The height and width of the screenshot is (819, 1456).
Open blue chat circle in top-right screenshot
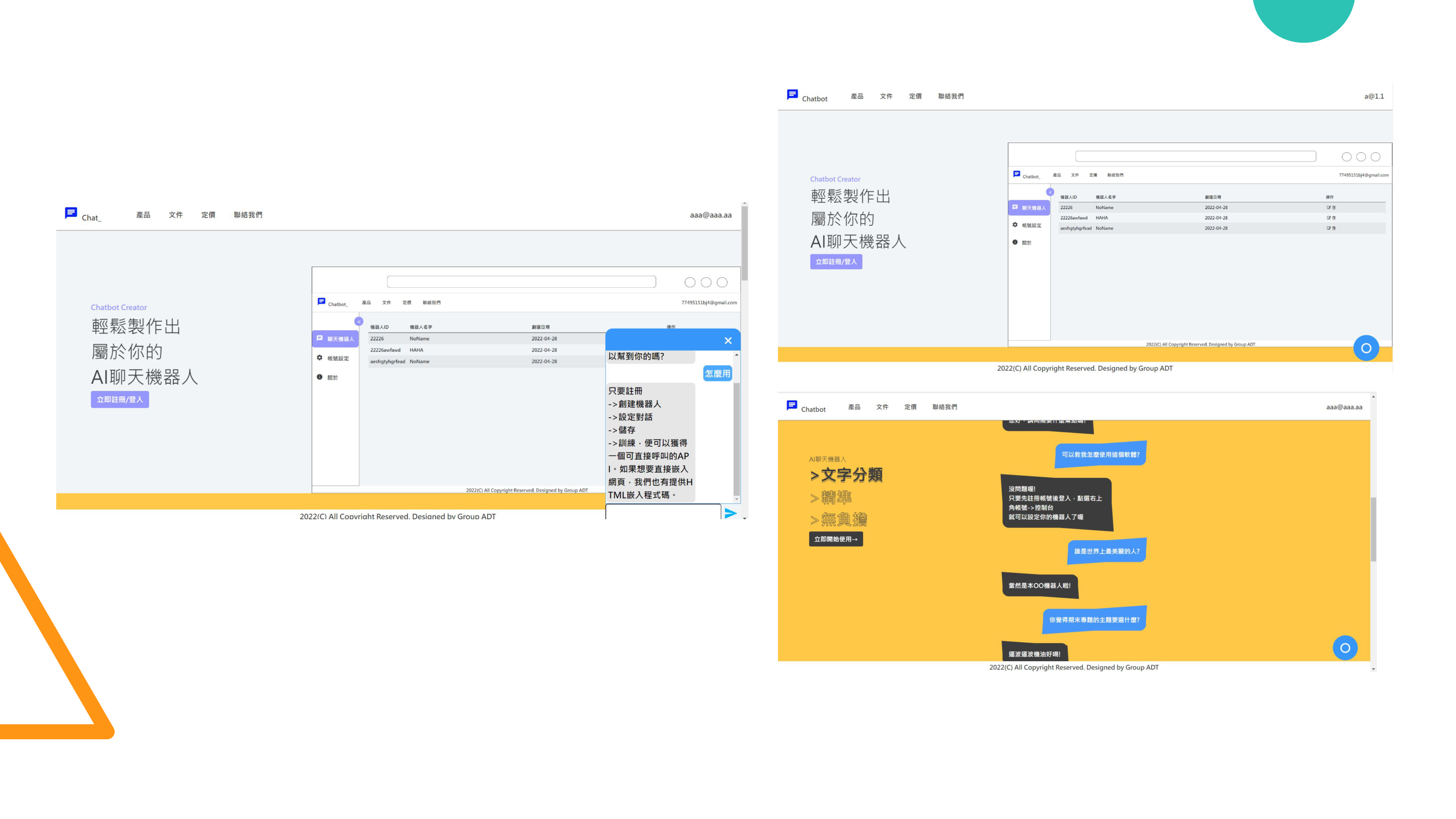click(x=1365, y=348)
